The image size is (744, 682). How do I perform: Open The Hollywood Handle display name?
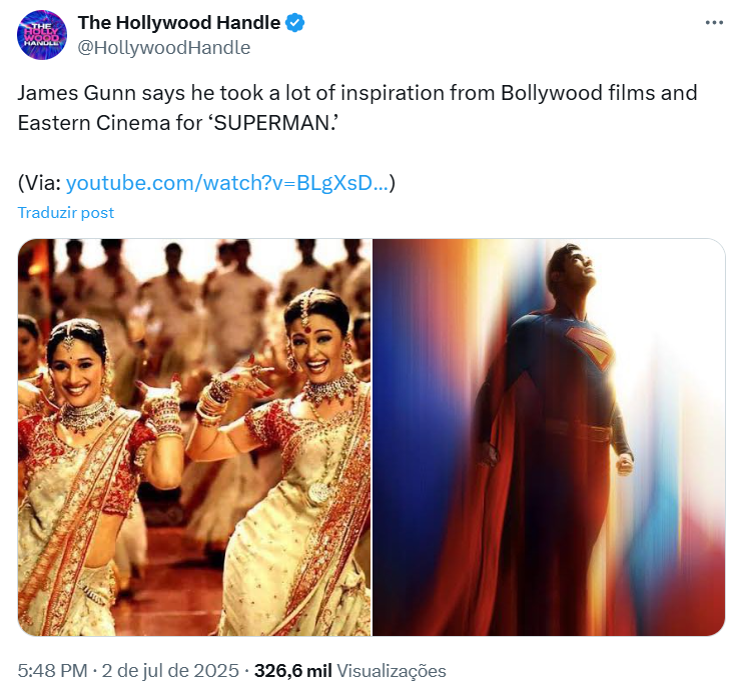pyautogui.click(x=179, y=23)
